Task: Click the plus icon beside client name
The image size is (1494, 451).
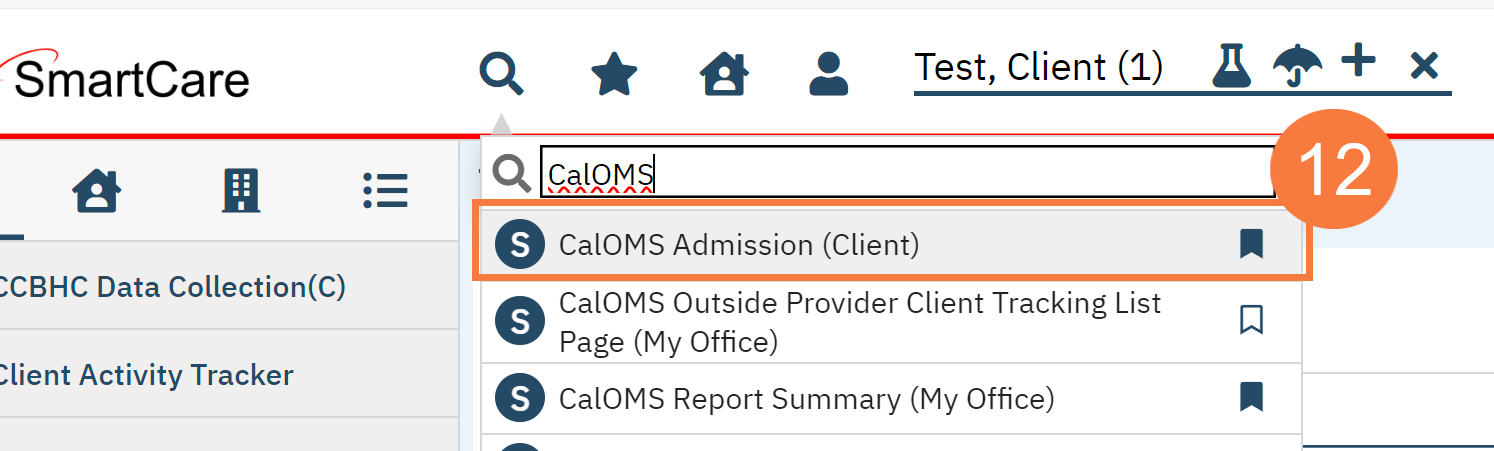Action: [1358, 64]
